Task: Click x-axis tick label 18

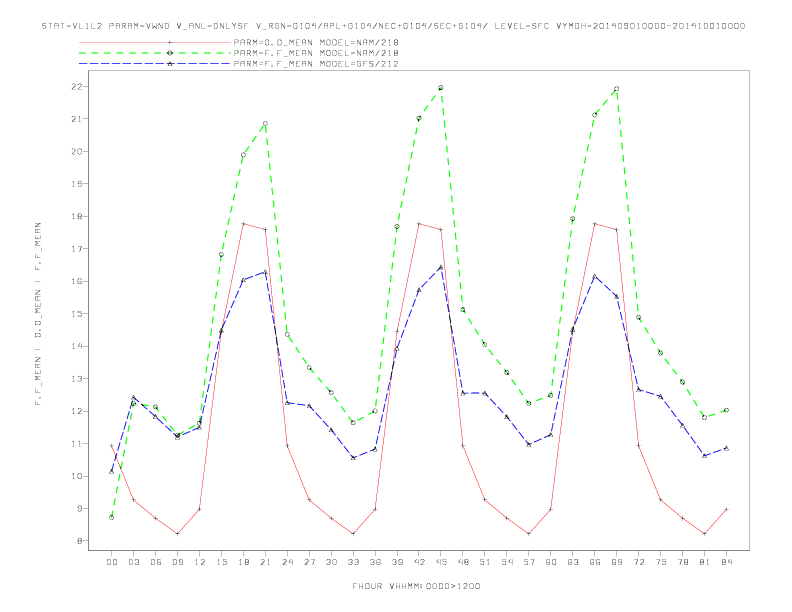Action: (243, 562)
